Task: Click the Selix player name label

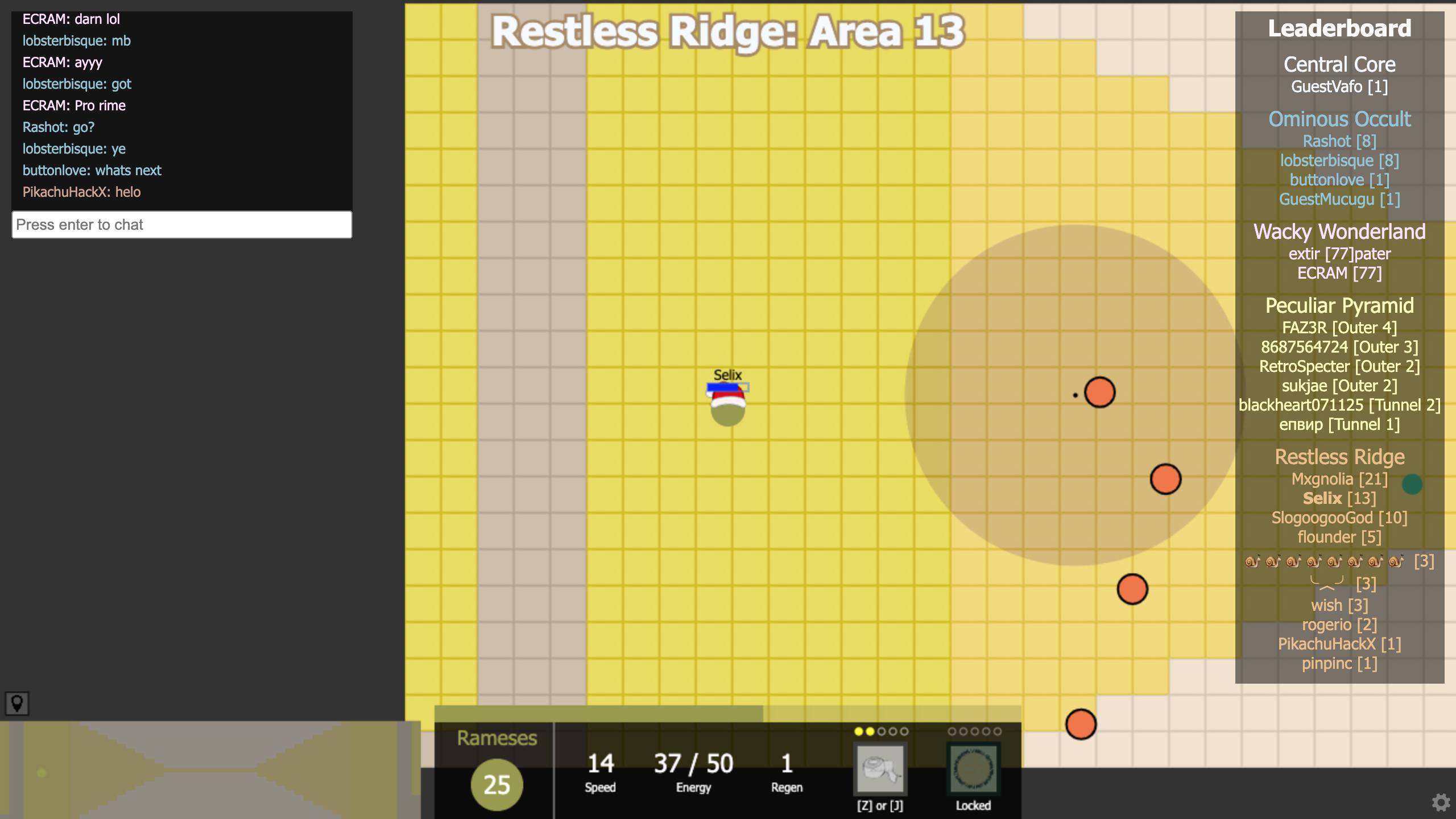Action: pos(726,374)
